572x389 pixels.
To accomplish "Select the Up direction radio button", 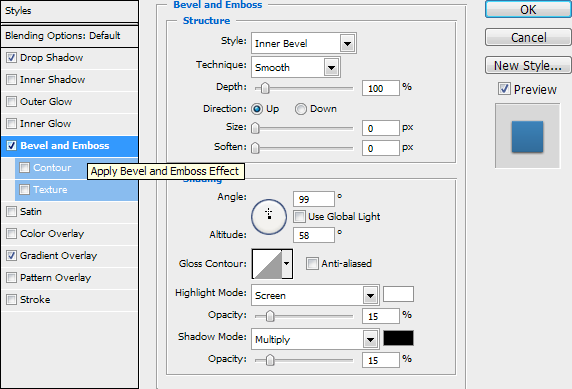I will click(x=257, y=109).
